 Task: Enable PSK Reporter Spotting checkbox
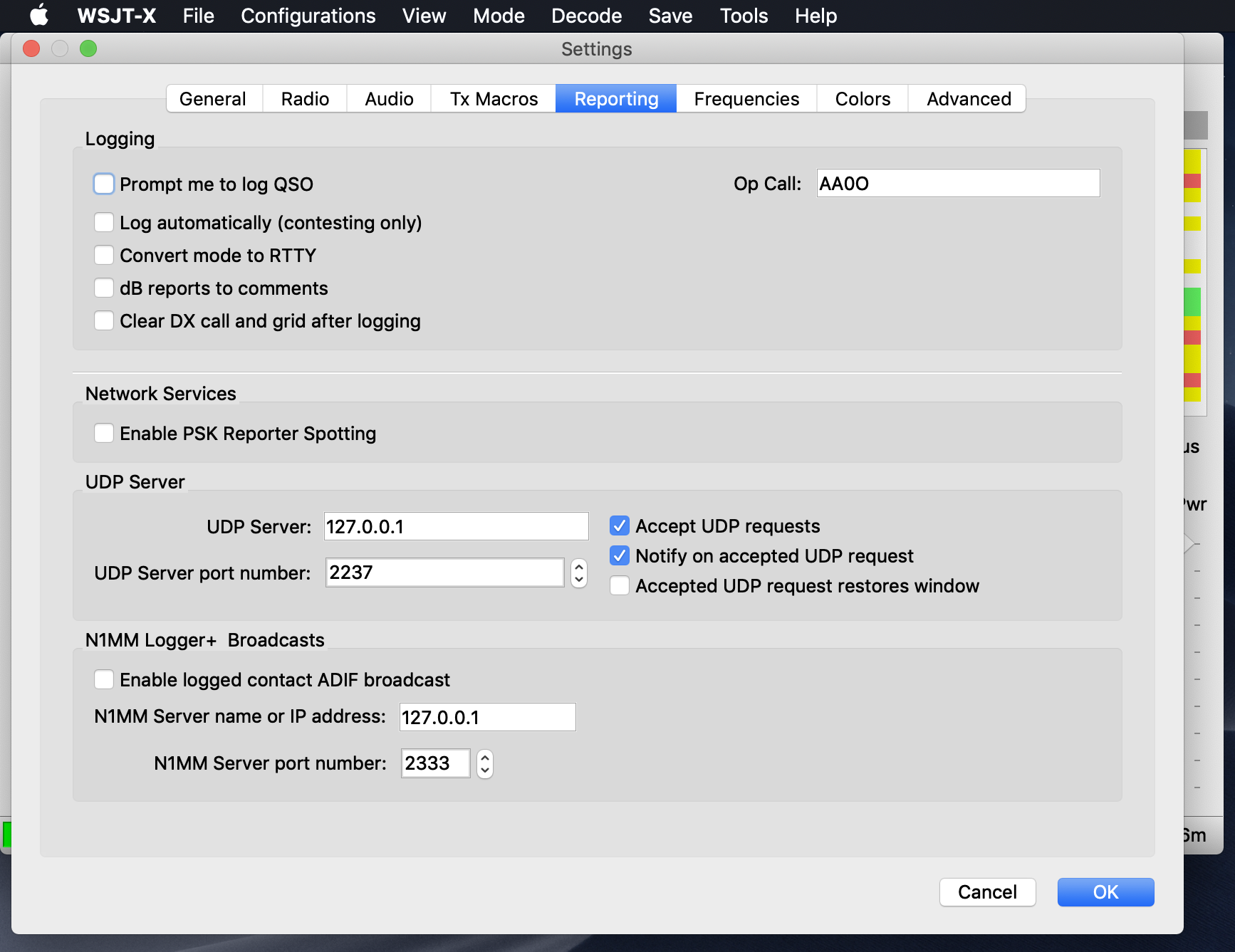(104, 434)
